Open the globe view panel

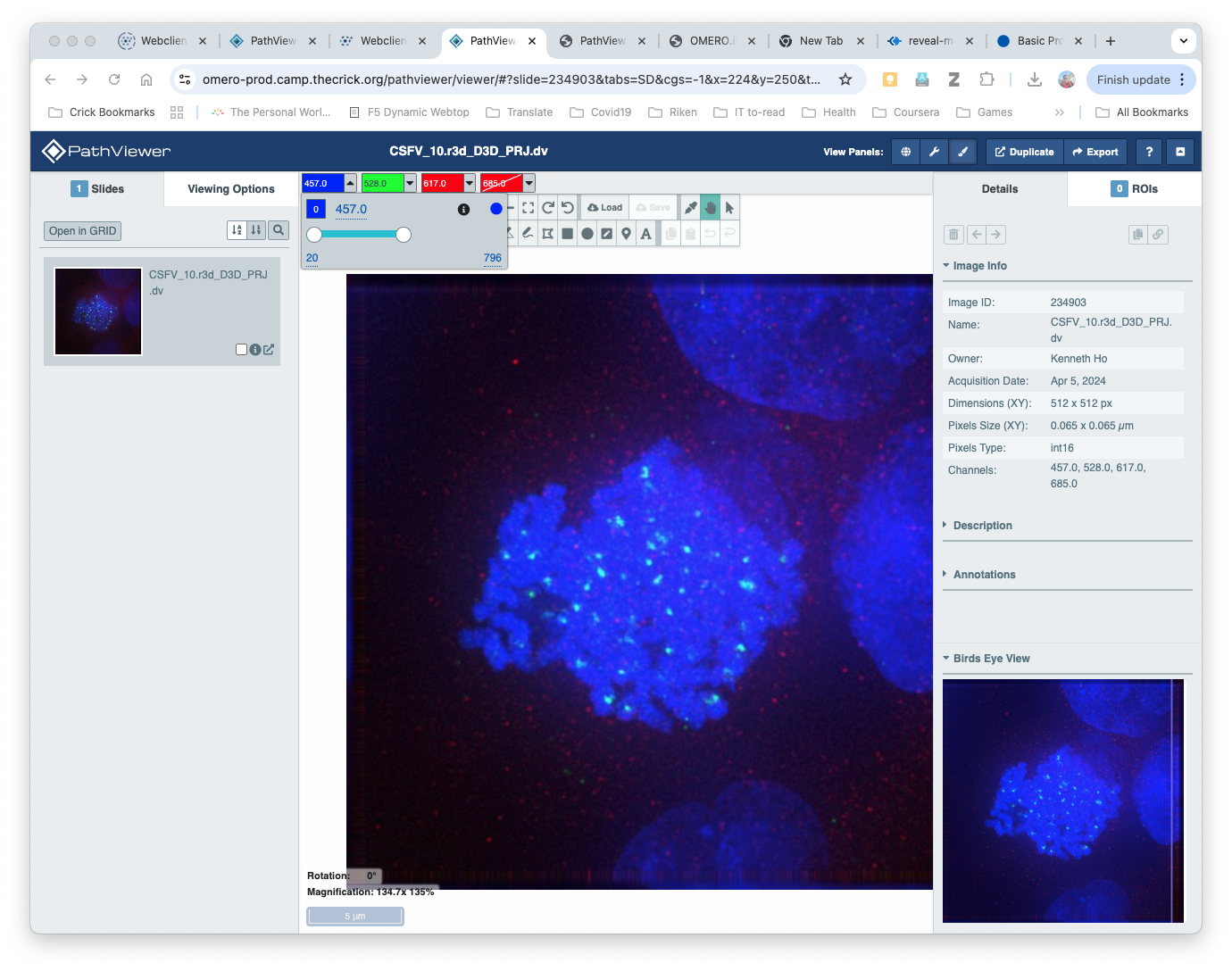point(905,152)
